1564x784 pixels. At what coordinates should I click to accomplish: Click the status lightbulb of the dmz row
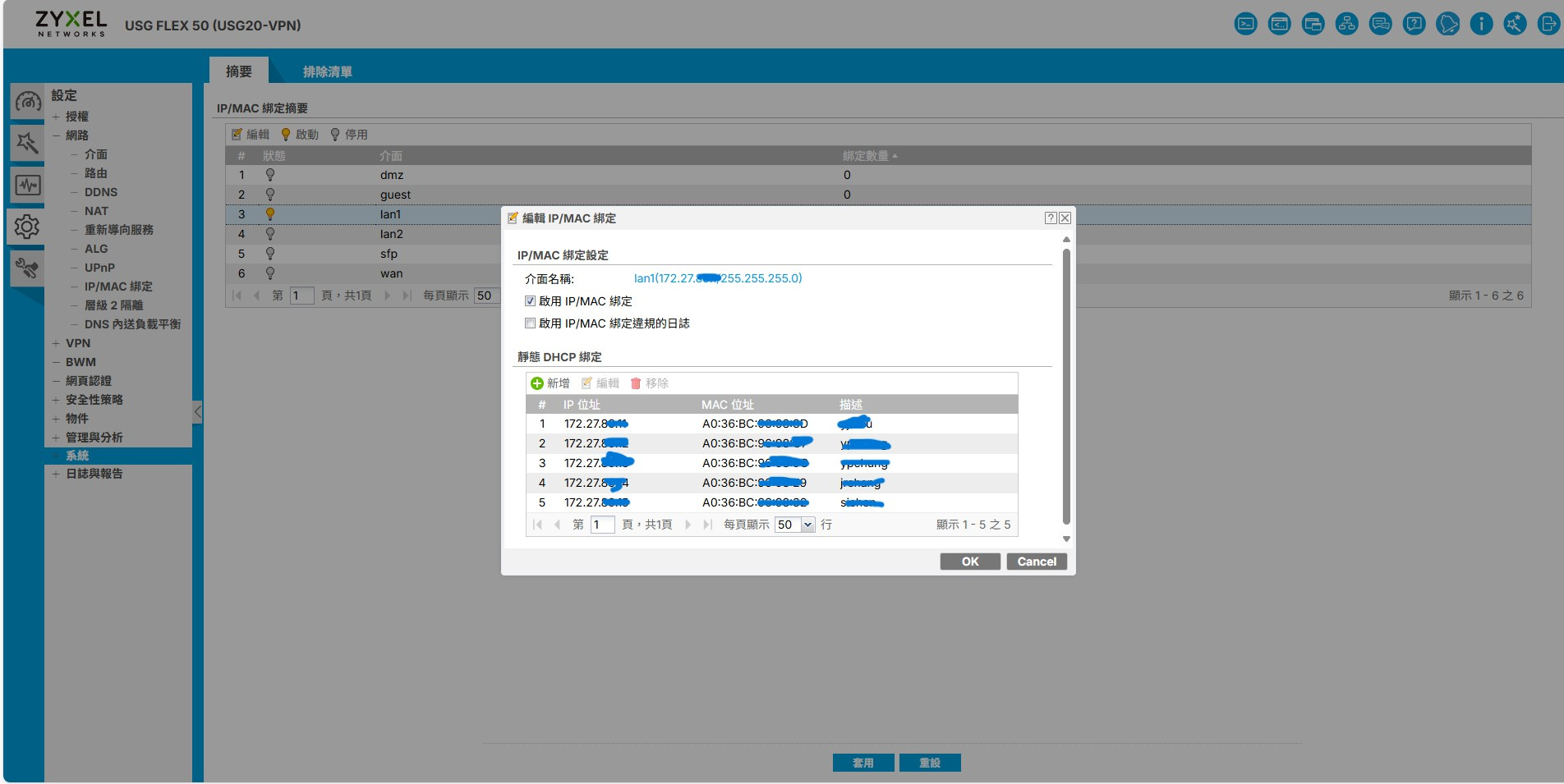click(270, 175)
